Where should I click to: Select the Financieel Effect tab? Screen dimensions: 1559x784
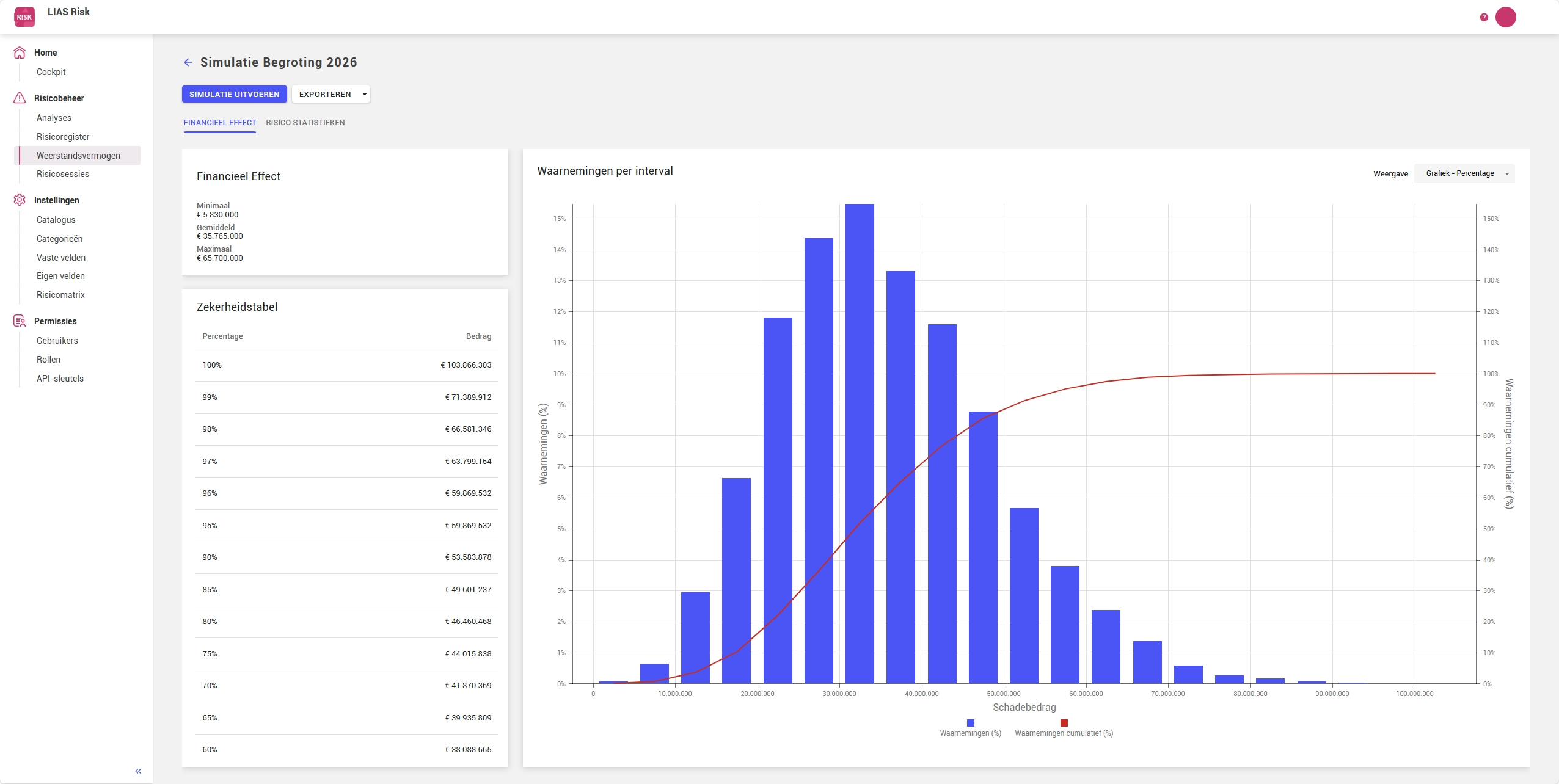point(219,123)
